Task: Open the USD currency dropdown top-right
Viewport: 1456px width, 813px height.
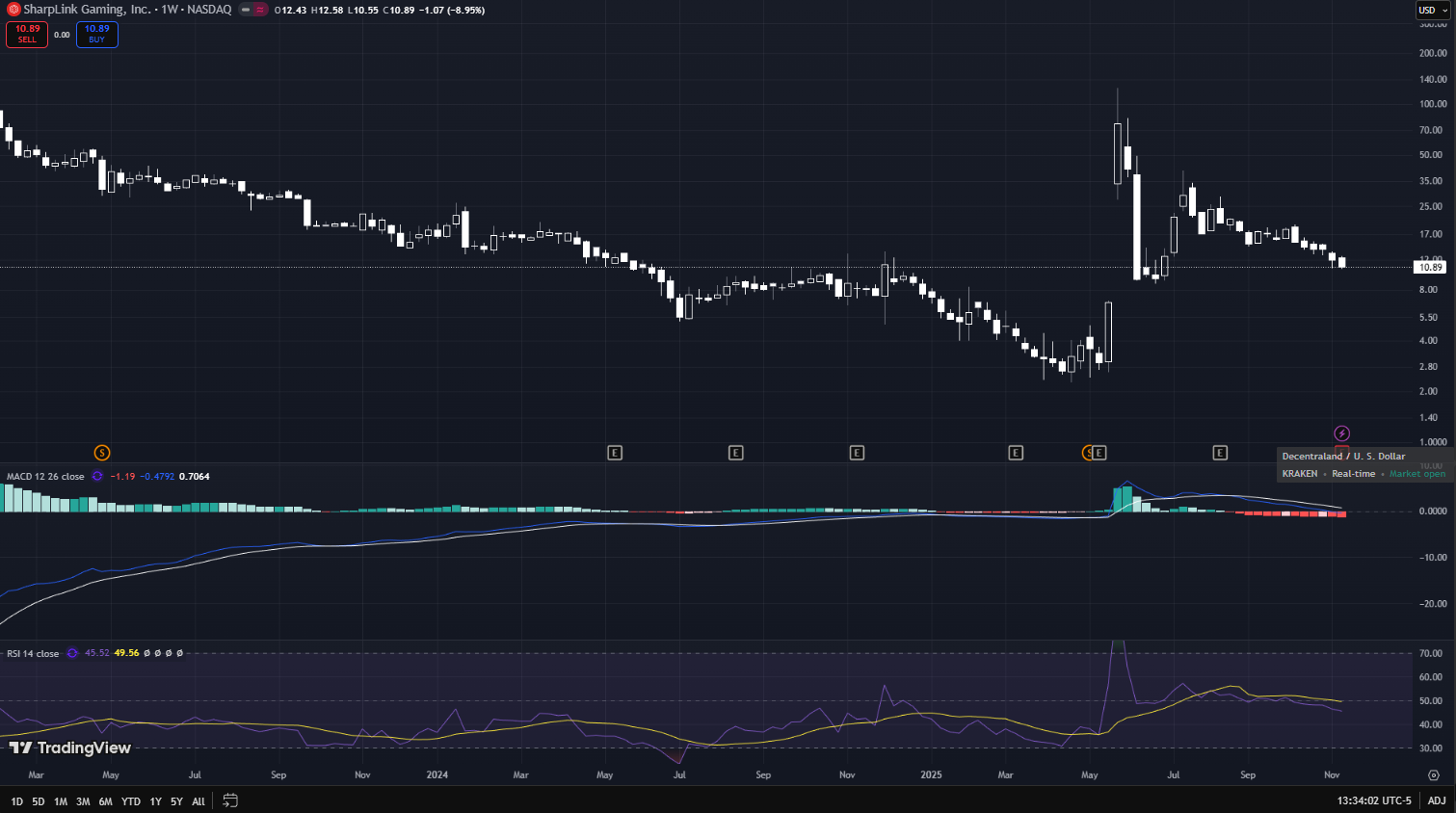Action: 1431,10
